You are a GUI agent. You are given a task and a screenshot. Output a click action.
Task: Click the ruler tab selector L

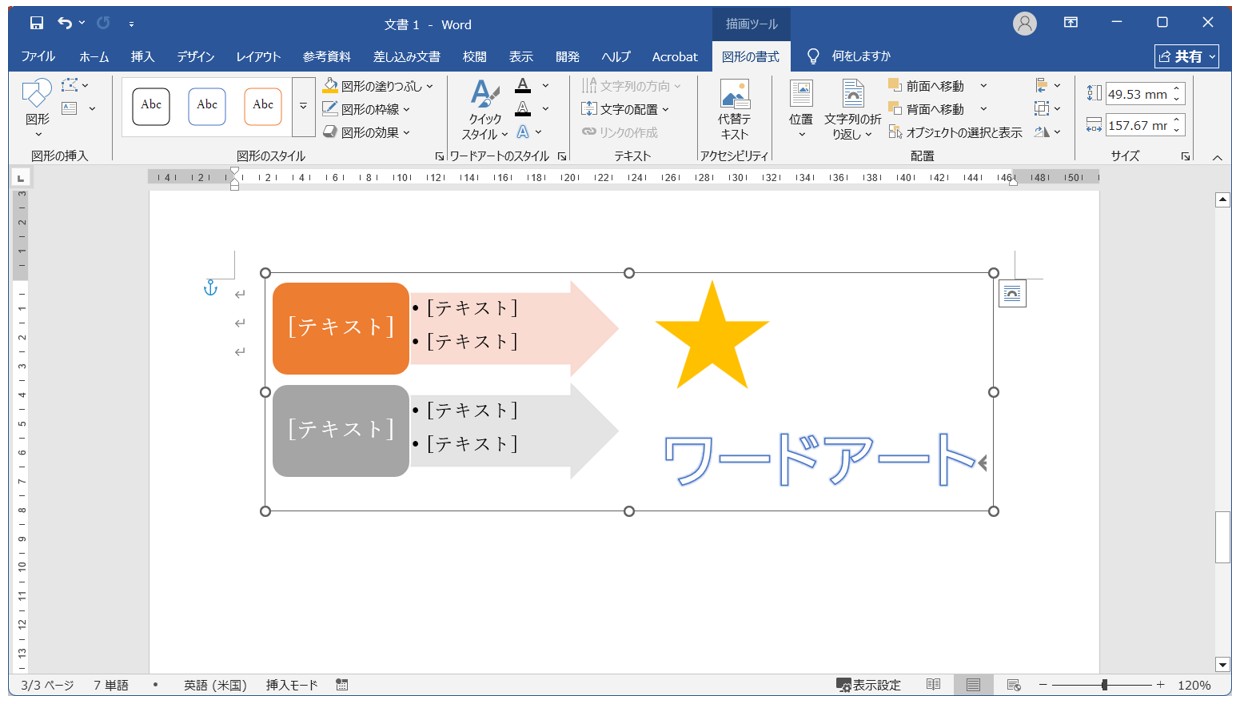(20, 178)
